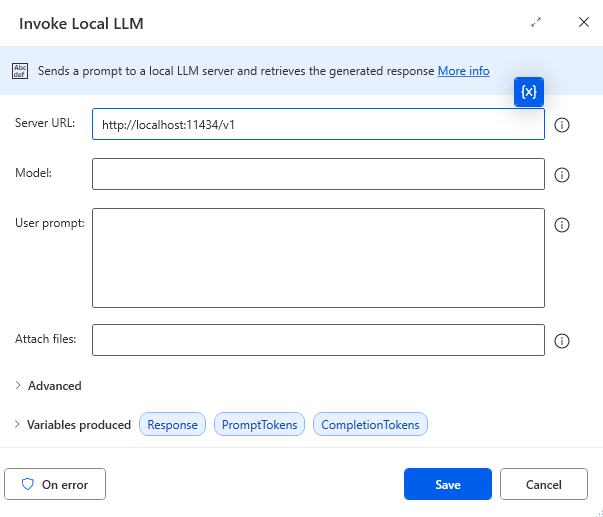Focus the Model input field
This screenshot has height=517, width=603.
pyautogui.click(x=318, y=174)
